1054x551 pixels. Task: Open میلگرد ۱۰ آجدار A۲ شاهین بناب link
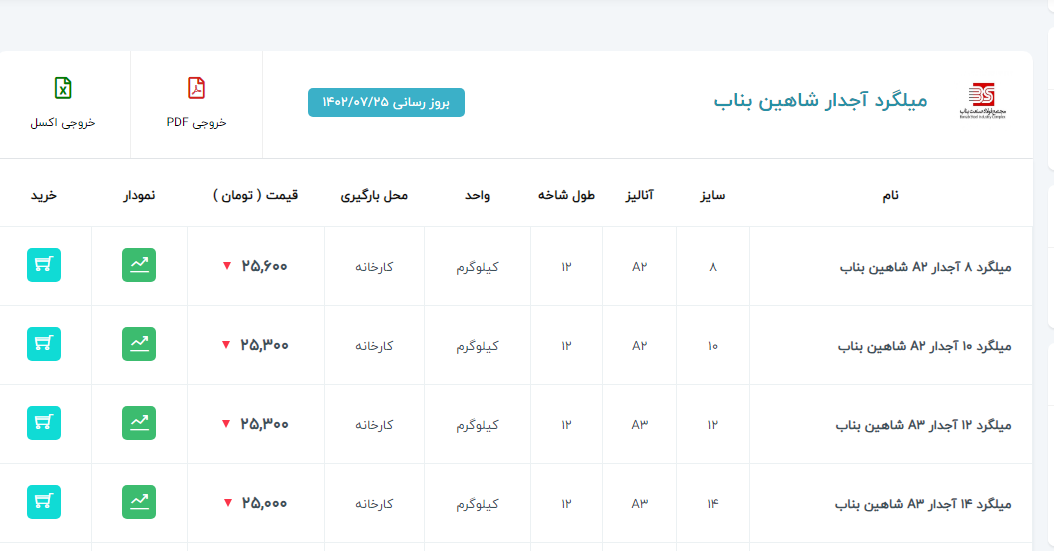(x=925, y=346)
